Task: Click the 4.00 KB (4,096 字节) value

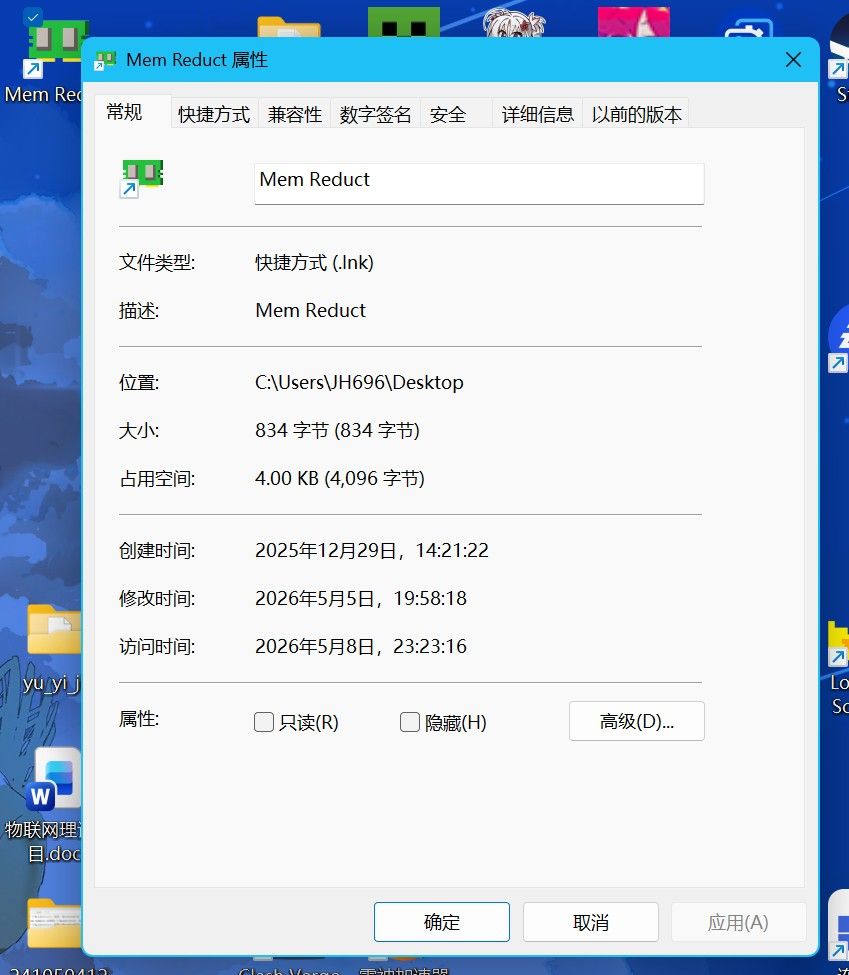Action: [x=340, y=478]
